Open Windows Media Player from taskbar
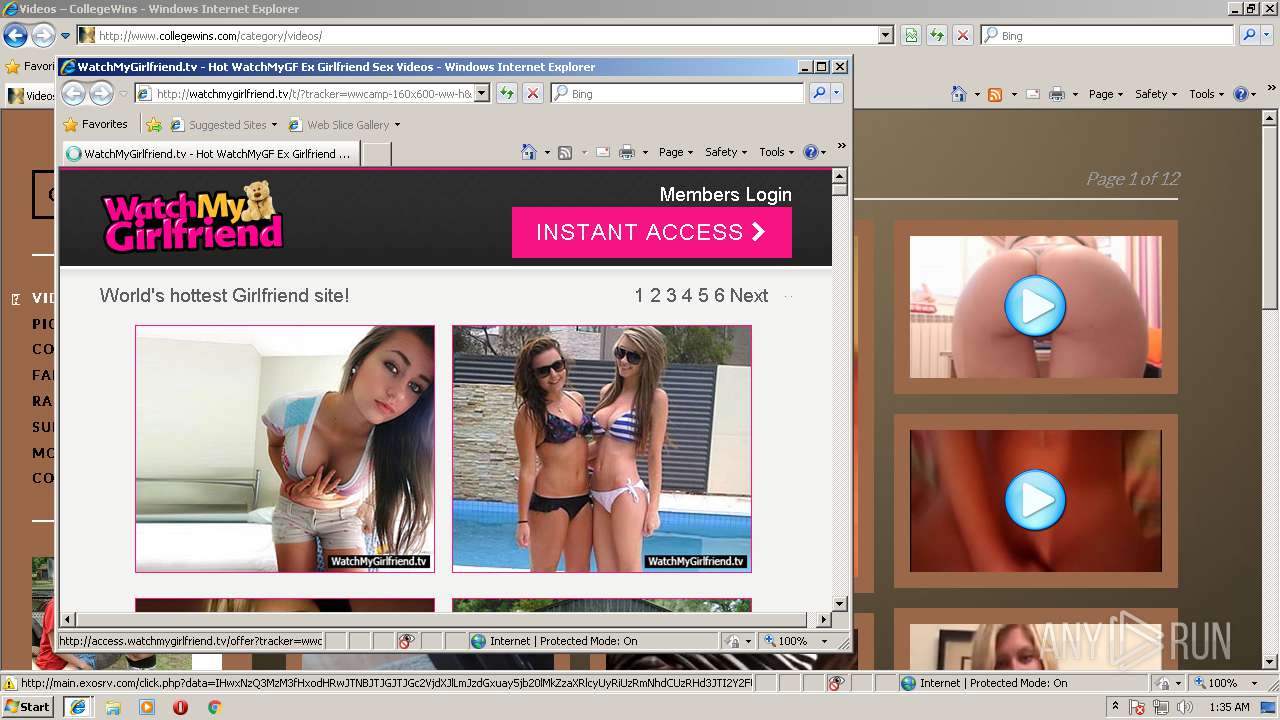Viewport: 1280px width, 720px height. pyautogui.click(x=146, y=707)
